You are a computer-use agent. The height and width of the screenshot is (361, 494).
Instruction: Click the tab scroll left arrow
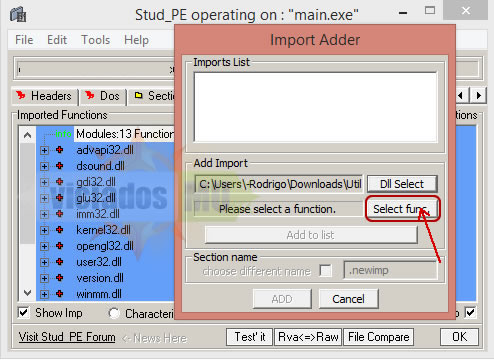462,96
